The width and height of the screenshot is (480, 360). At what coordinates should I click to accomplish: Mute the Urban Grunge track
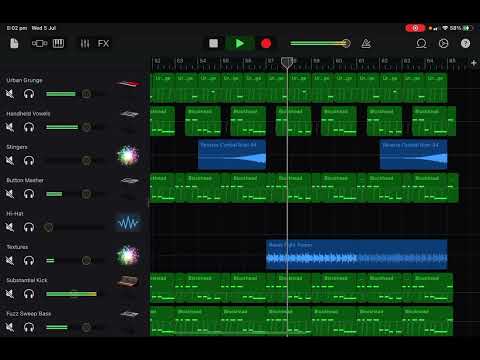coord(10,94)
